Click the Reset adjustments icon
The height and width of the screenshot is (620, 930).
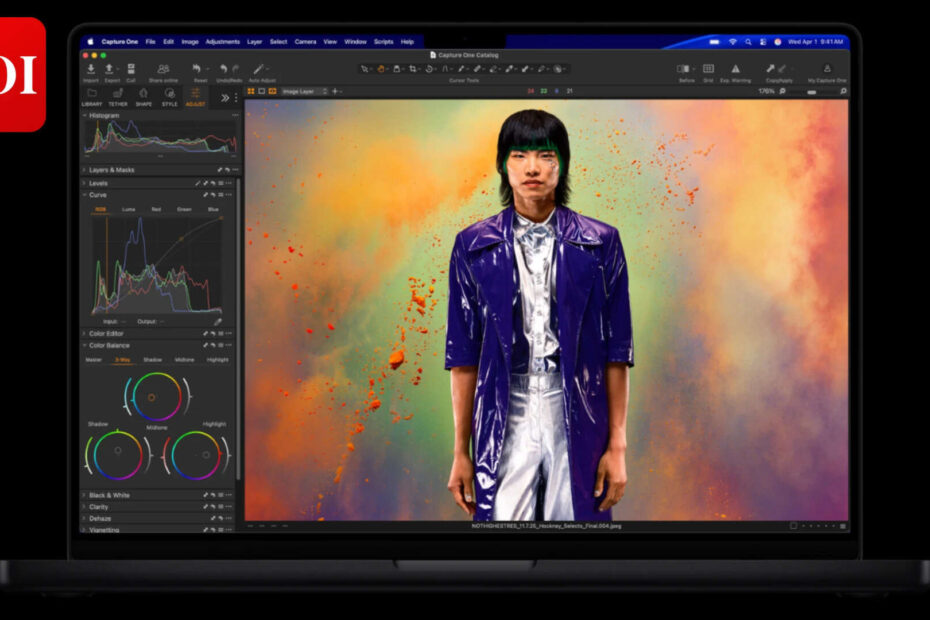pos(199,69)
